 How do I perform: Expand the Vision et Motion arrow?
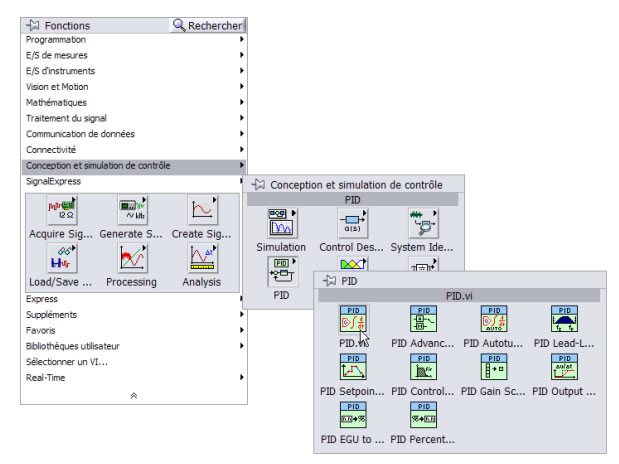tap(242, 86)
